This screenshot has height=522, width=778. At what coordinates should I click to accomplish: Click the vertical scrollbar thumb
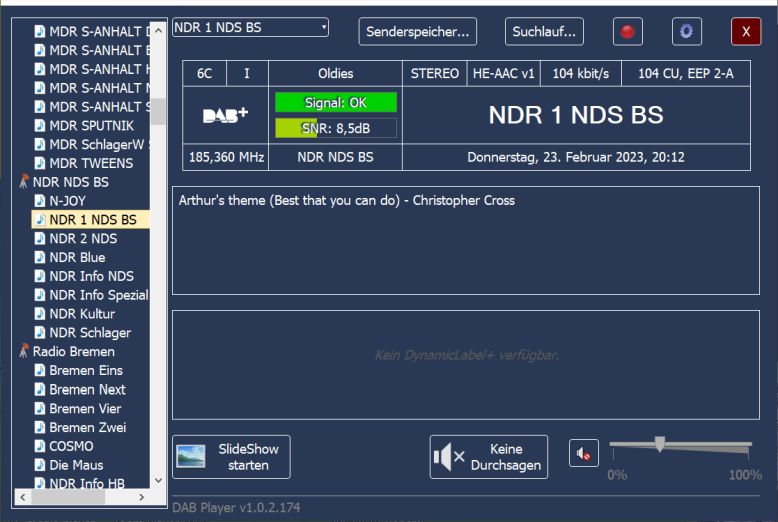tap(158, 111)
